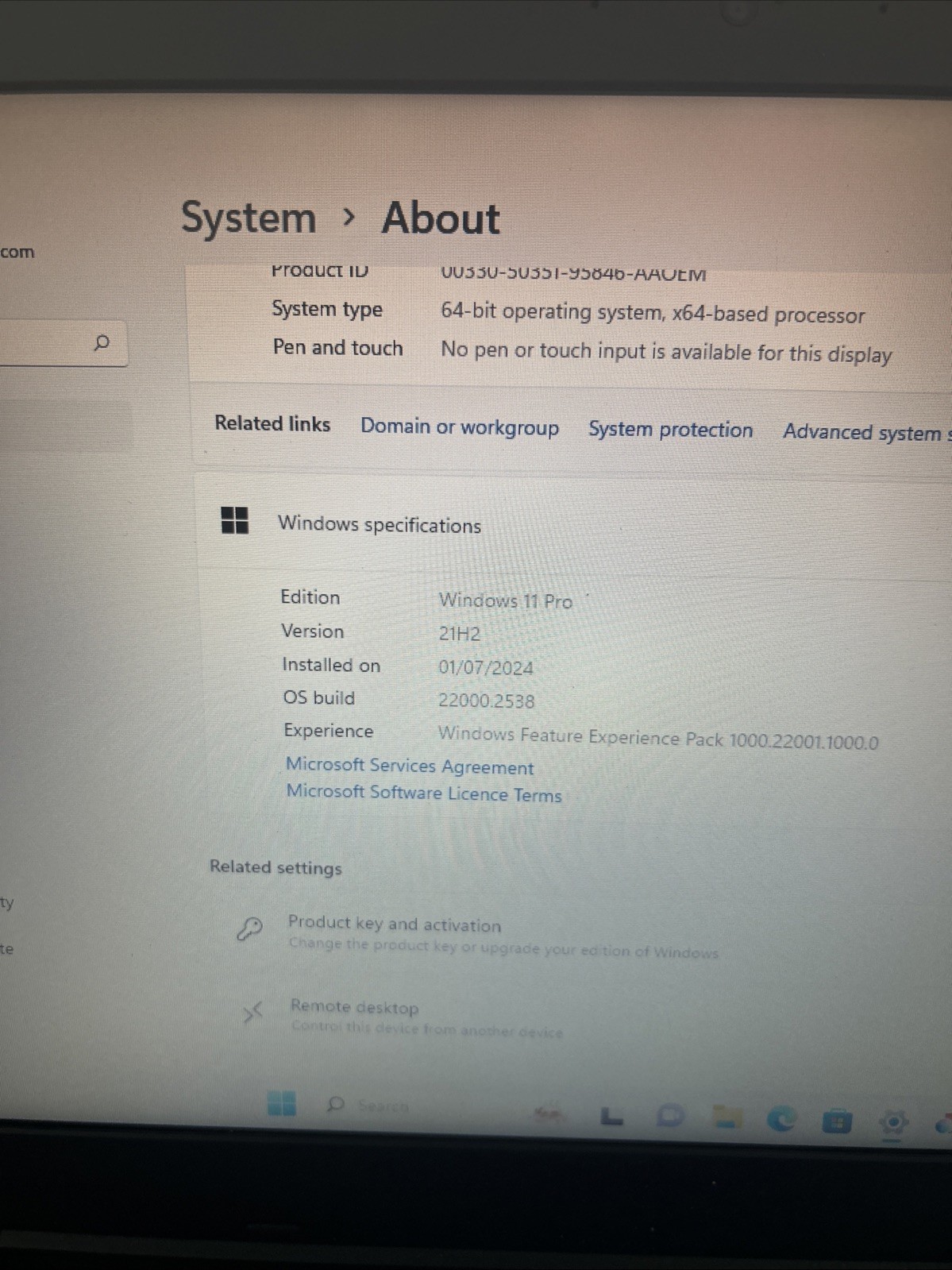The width and height of the screenshot is (952, 1270).
Task: Select the Installed on date '01/07/2024'
Action: 486,667
